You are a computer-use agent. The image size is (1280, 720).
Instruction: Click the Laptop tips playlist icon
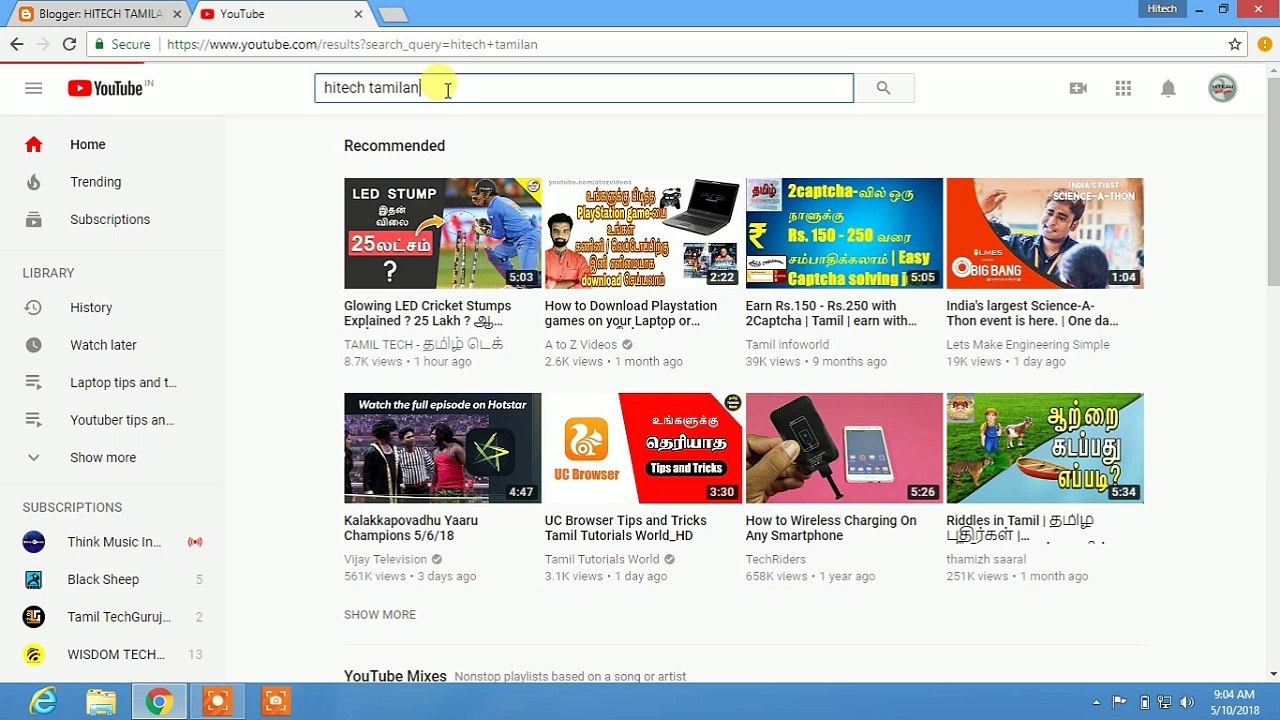[x=33, y=382]
